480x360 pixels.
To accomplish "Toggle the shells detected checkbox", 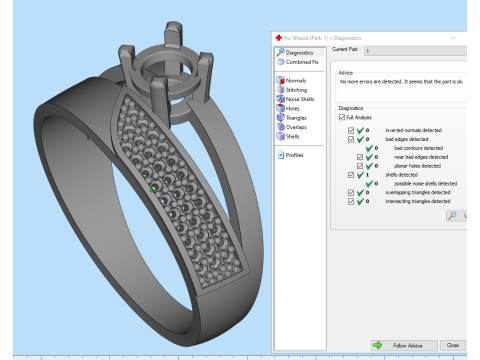I will tap(351, 175).
